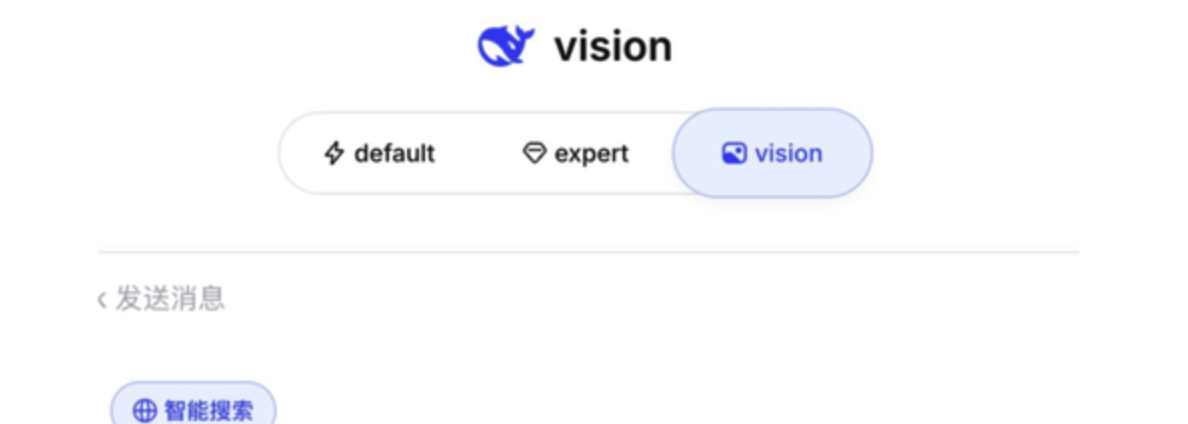Click the lightning bolt icon on default

point(334,154)
